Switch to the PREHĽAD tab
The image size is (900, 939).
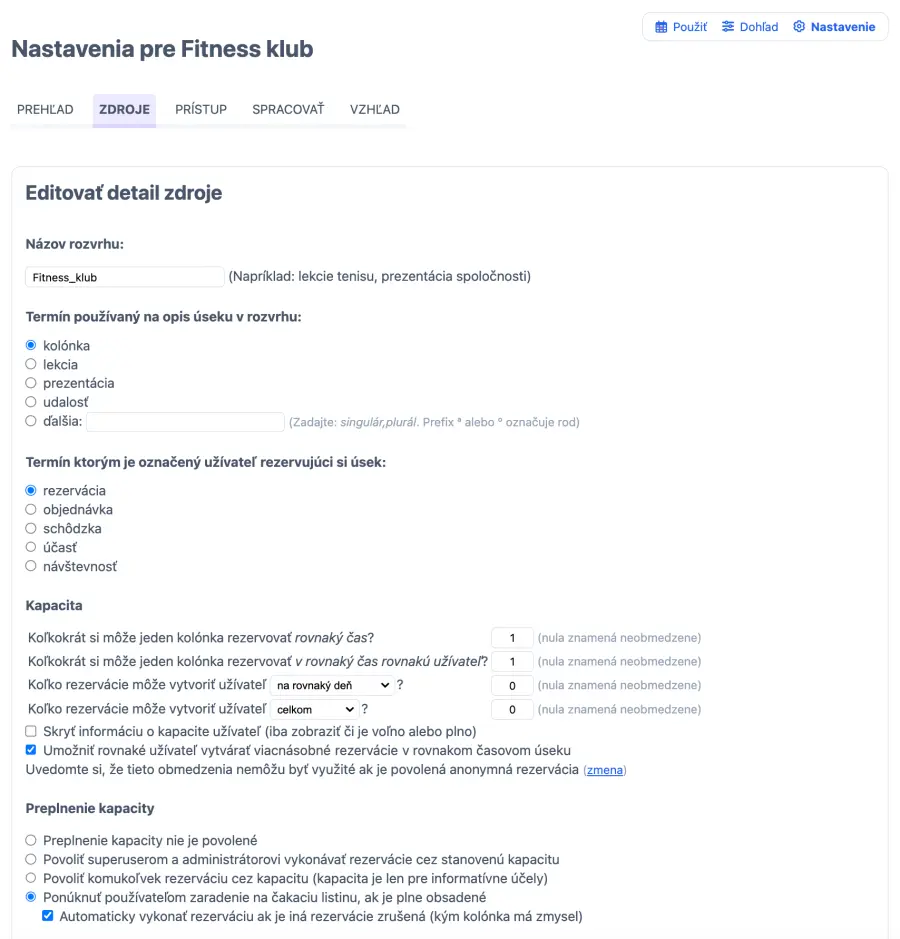45,110
